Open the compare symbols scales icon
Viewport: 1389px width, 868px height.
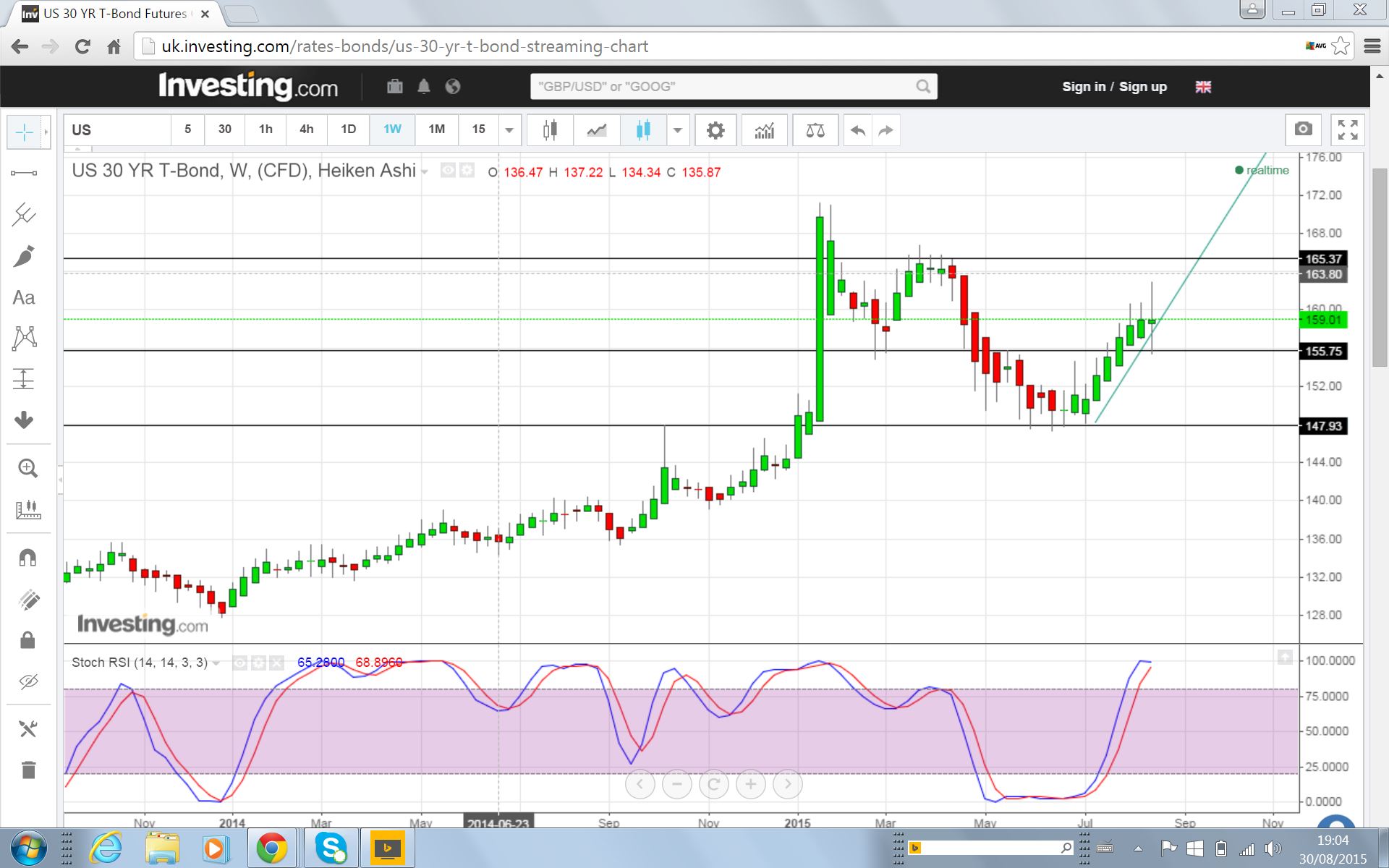[x=815, y=130]
